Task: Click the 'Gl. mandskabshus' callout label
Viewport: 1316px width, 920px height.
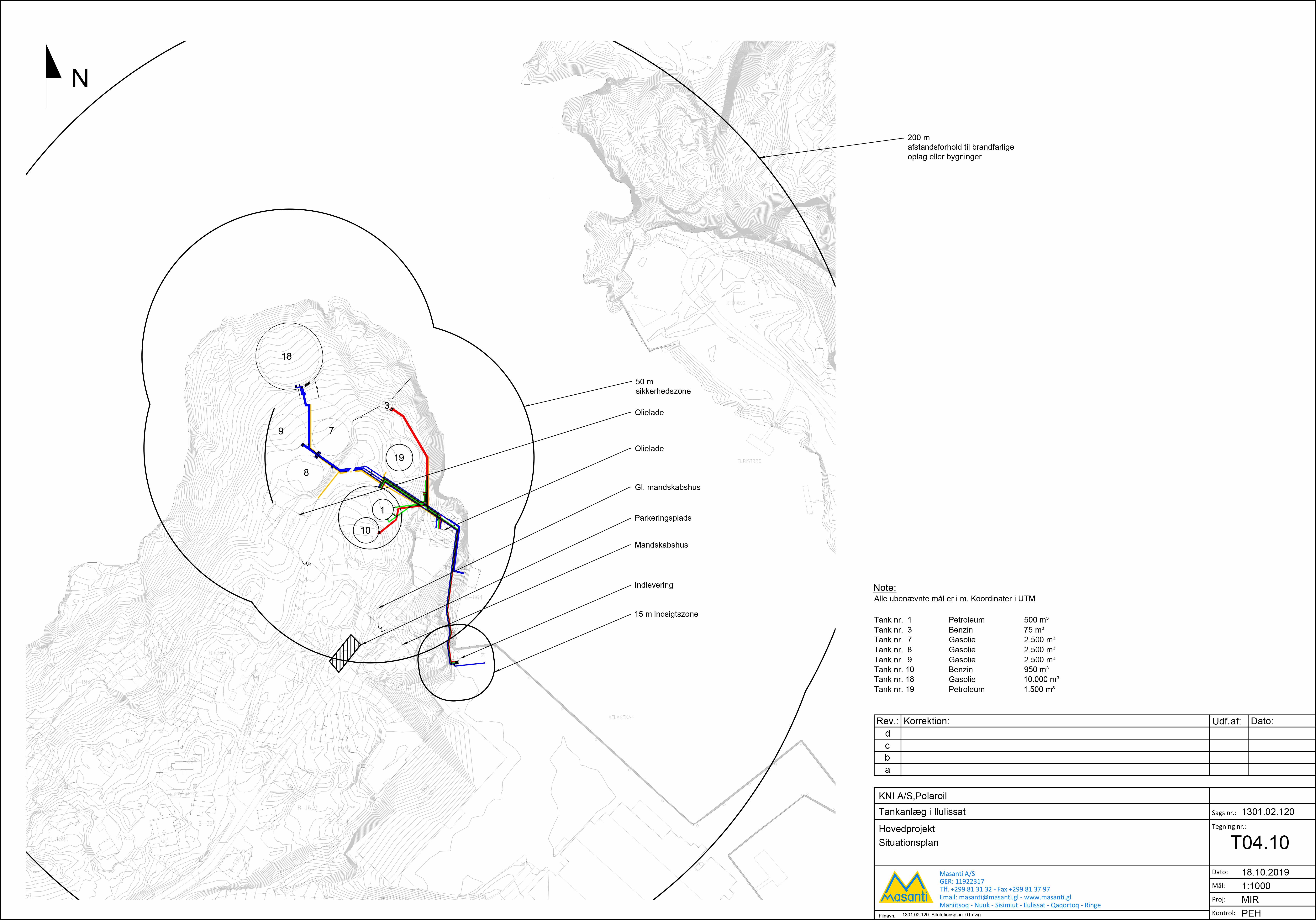Action: click(x=668, y=487)
